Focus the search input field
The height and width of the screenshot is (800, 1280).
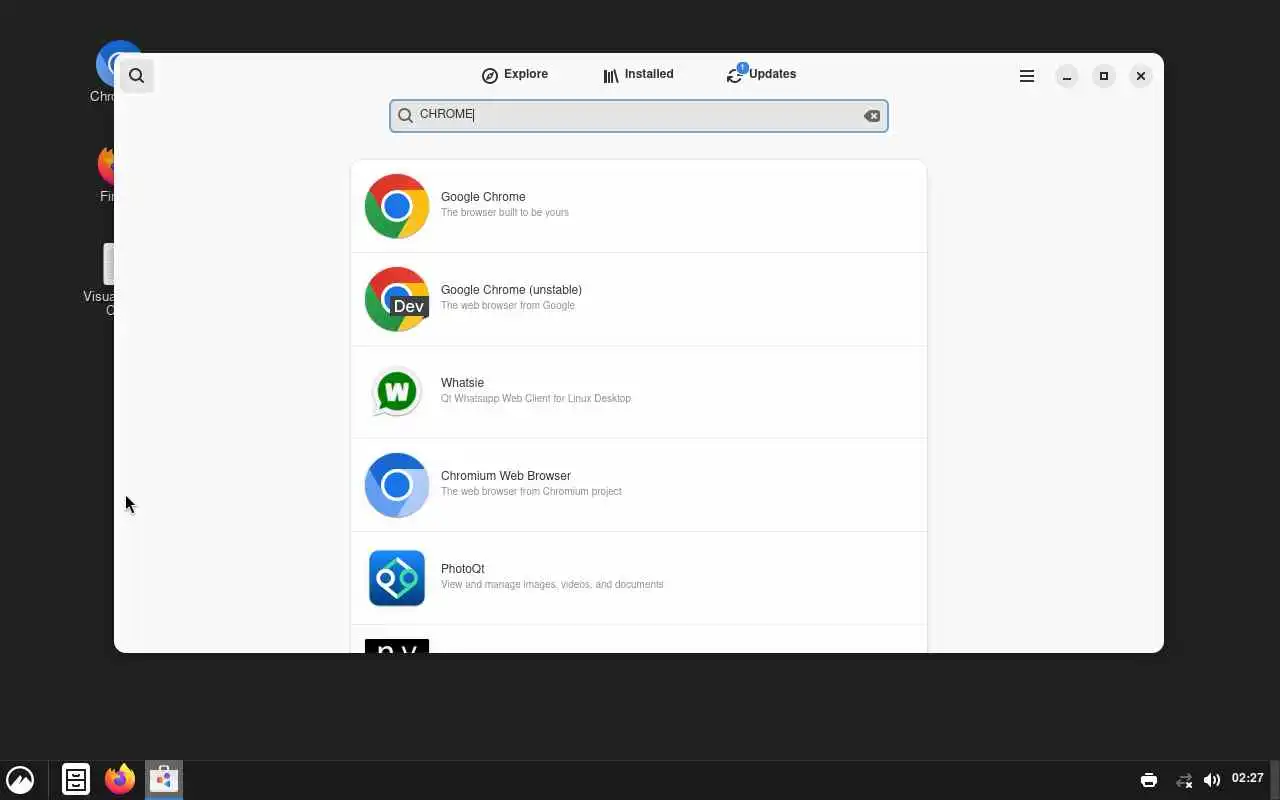639,115
